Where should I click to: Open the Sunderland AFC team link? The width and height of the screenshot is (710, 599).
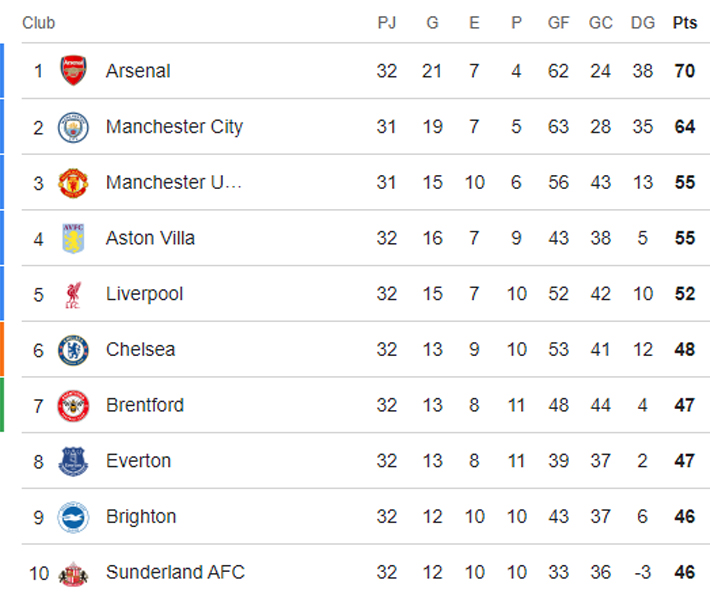(x=175, y=573)
